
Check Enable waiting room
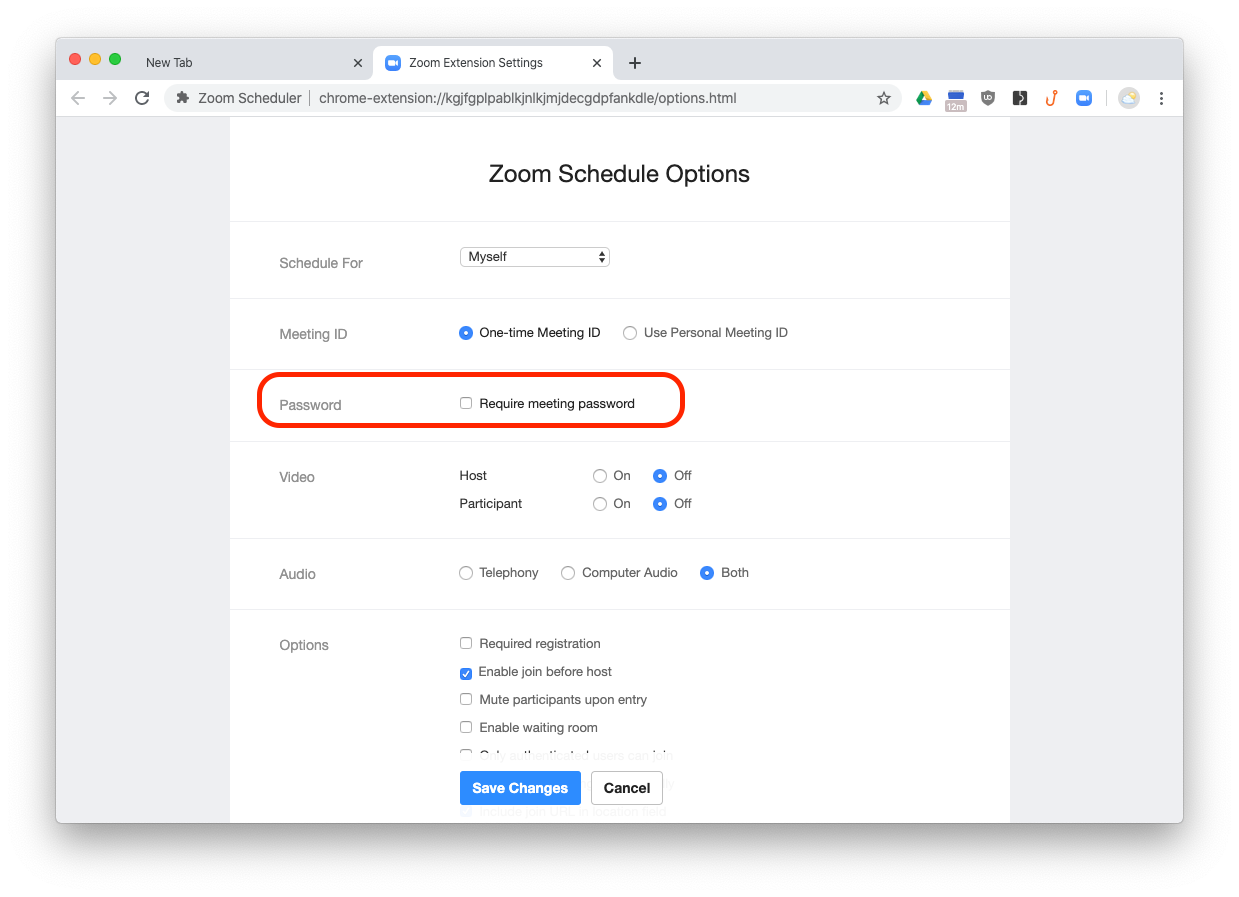[x=466, y=727]
